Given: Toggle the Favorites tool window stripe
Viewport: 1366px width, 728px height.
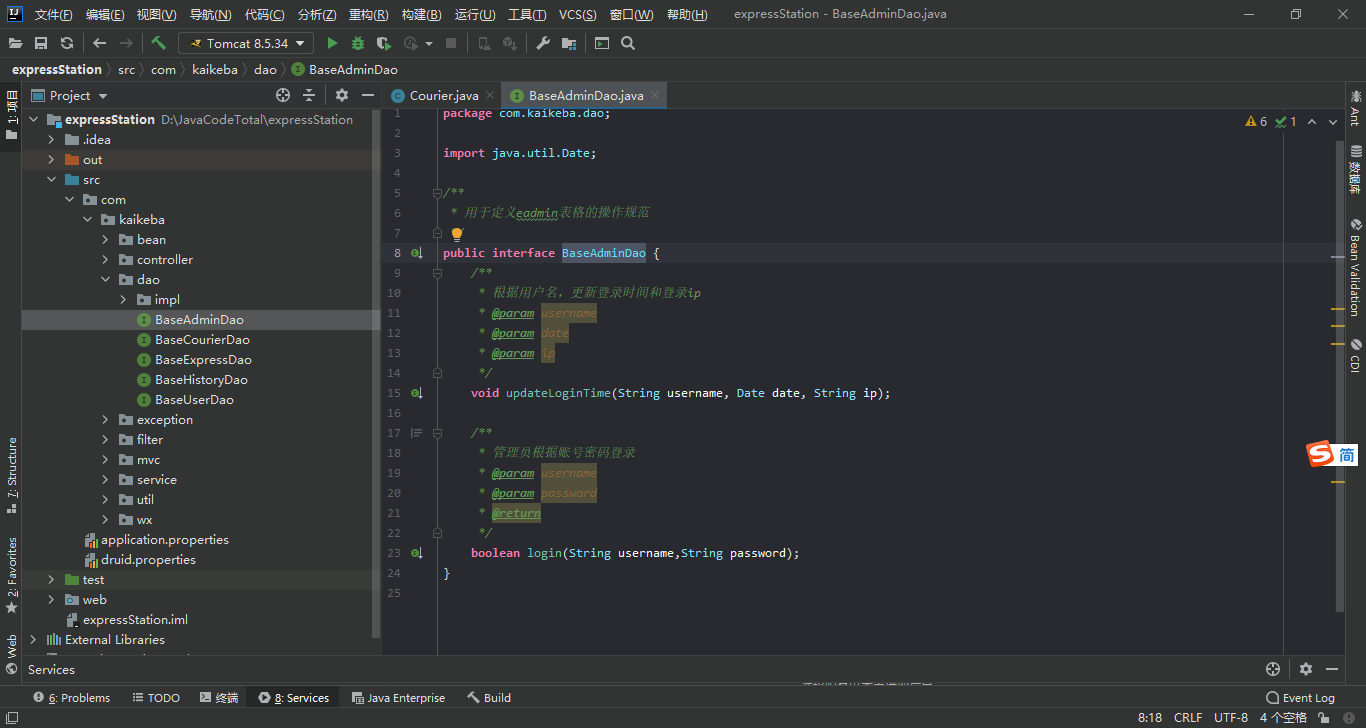Looking at the screenshot, I should pyautogui.click(x=12, y=574).
